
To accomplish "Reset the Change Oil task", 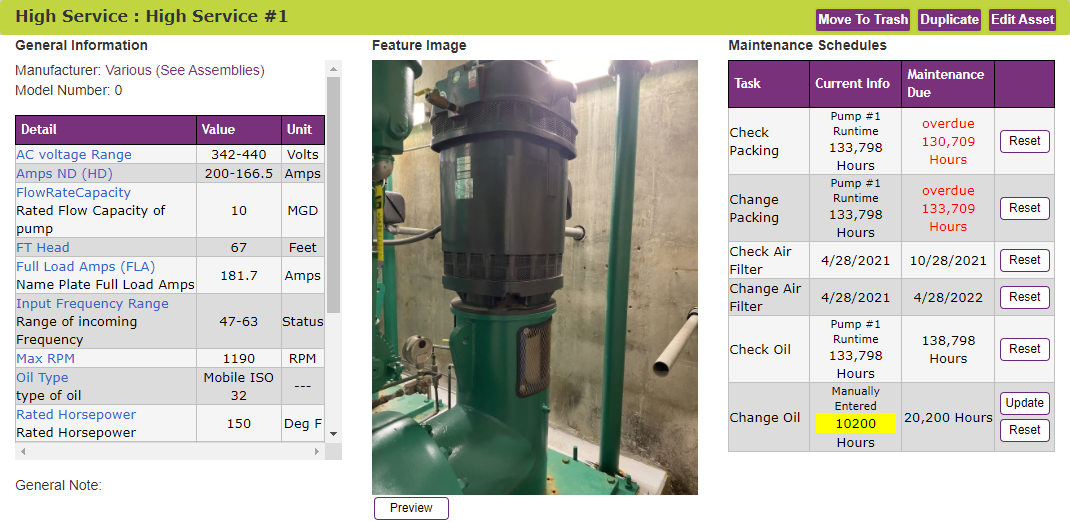I will [1024, 430].
